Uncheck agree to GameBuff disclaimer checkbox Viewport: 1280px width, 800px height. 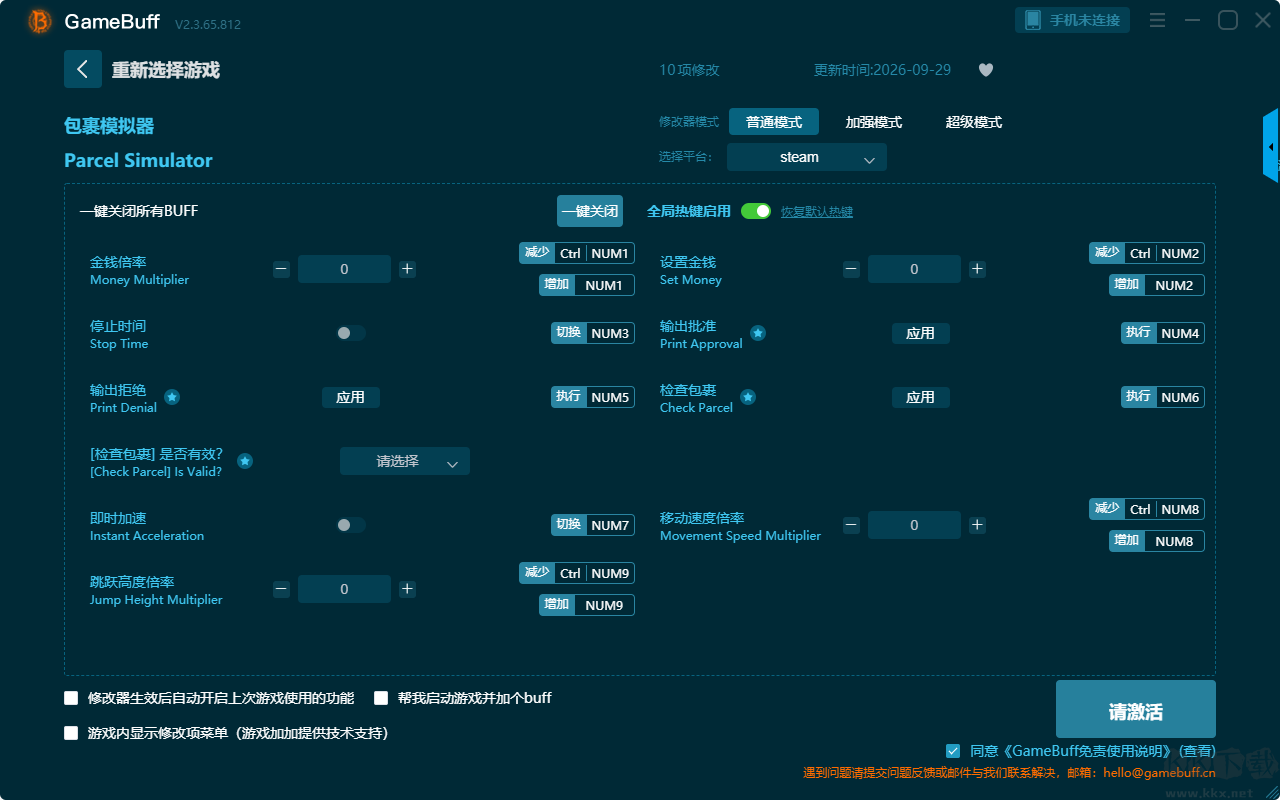[x=953, y=751]
